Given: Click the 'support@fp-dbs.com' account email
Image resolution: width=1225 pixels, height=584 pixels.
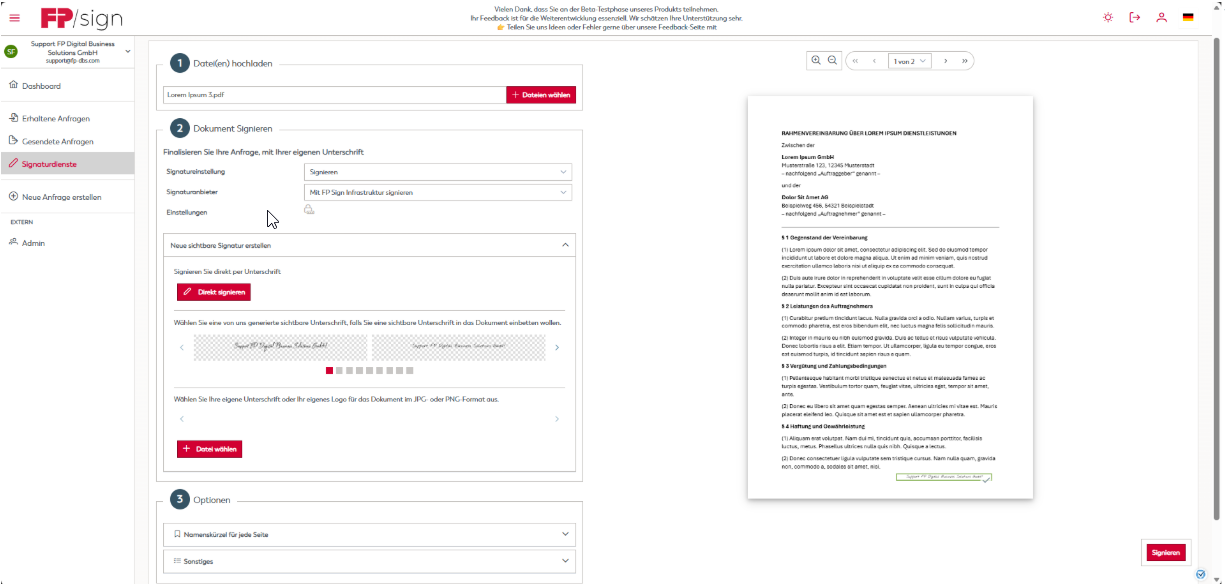Looking at the screenshot, I should [73, 61].
